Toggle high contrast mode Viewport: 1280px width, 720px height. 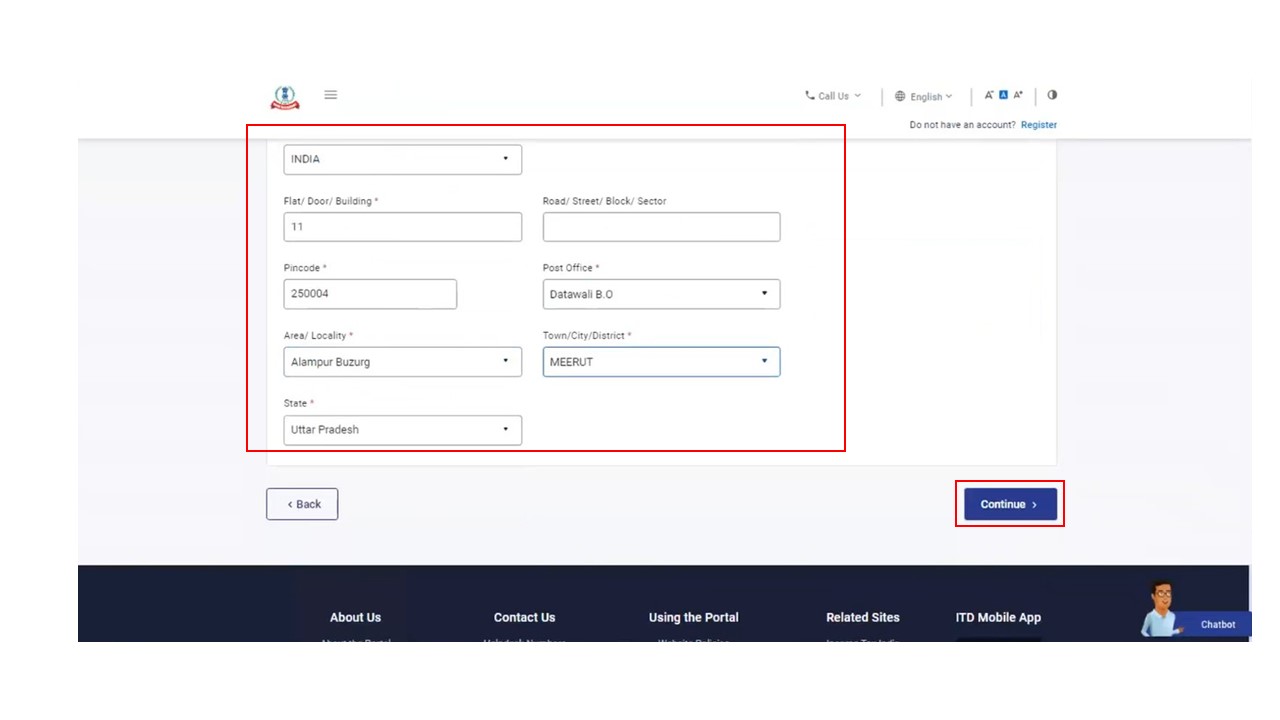pos(1052,95)
